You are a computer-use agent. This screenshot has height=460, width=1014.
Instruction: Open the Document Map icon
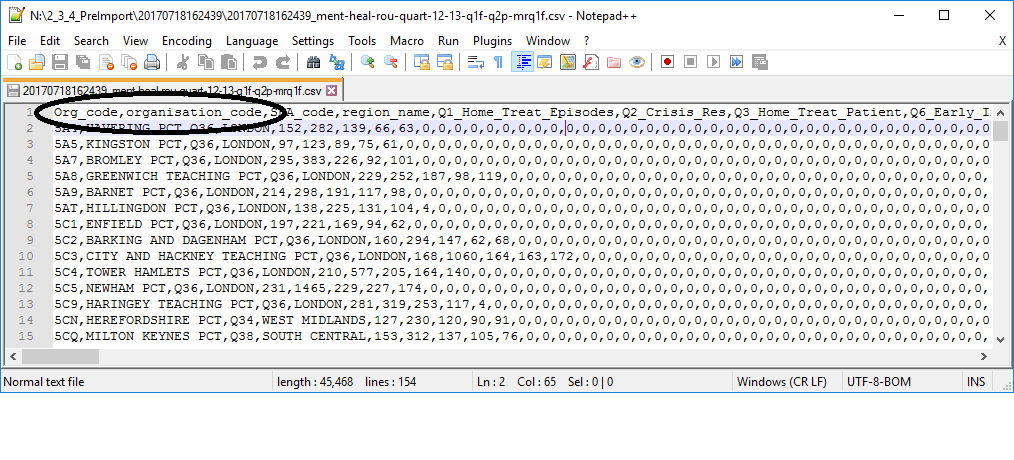568,62
